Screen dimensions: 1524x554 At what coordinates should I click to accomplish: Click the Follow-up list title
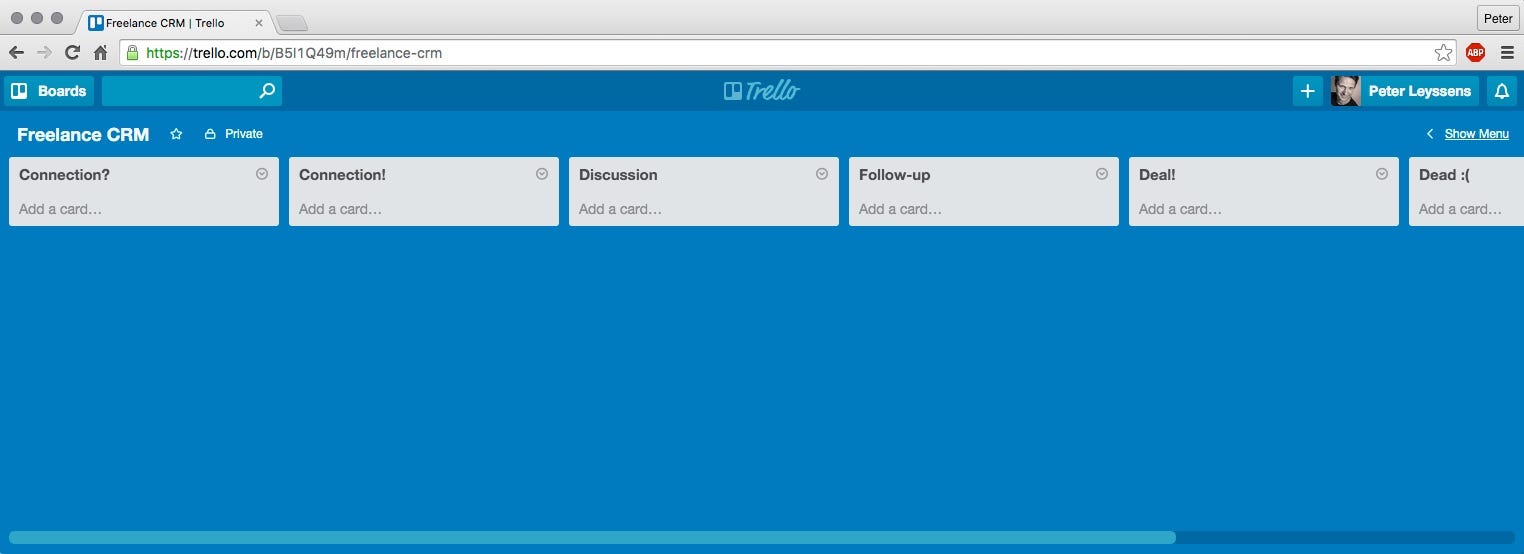pyautogui.click(x=894, y=174)
